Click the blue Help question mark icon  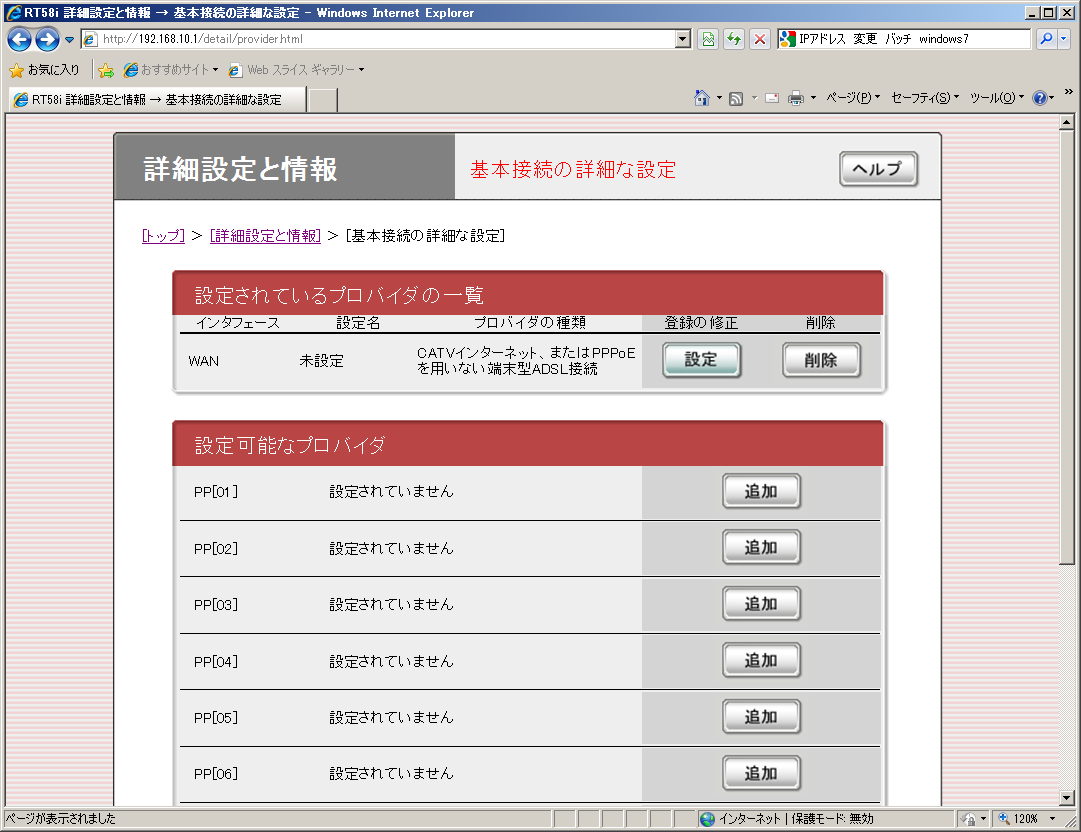pos(1040,98)
